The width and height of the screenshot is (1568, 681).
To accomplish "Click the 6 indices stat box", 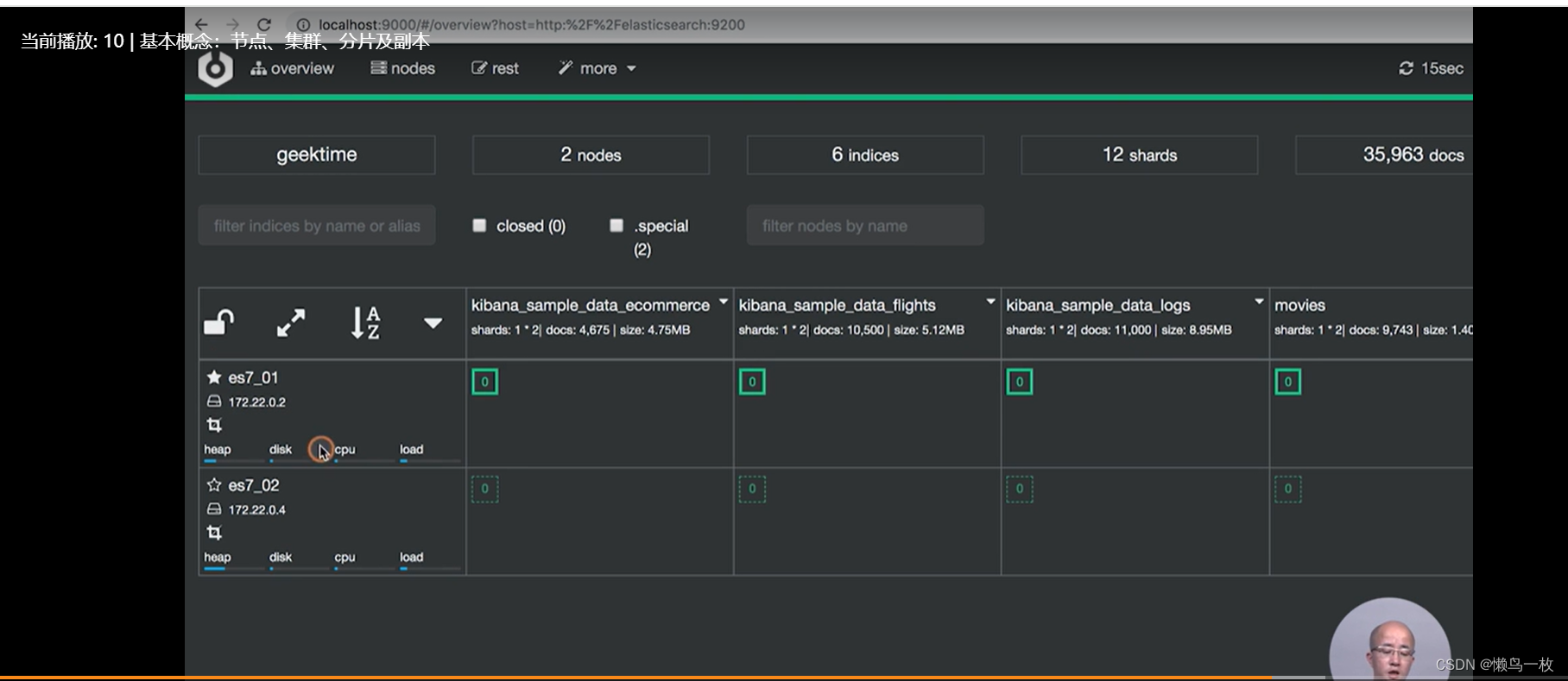I will (865, 155).
